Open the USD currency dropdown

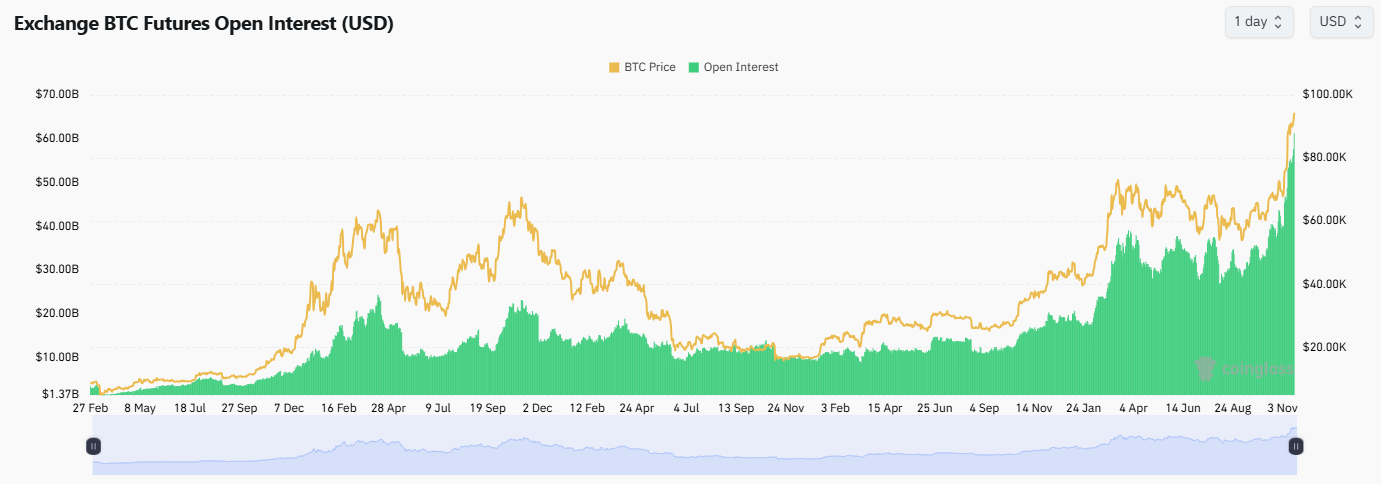click(1341, 22)
